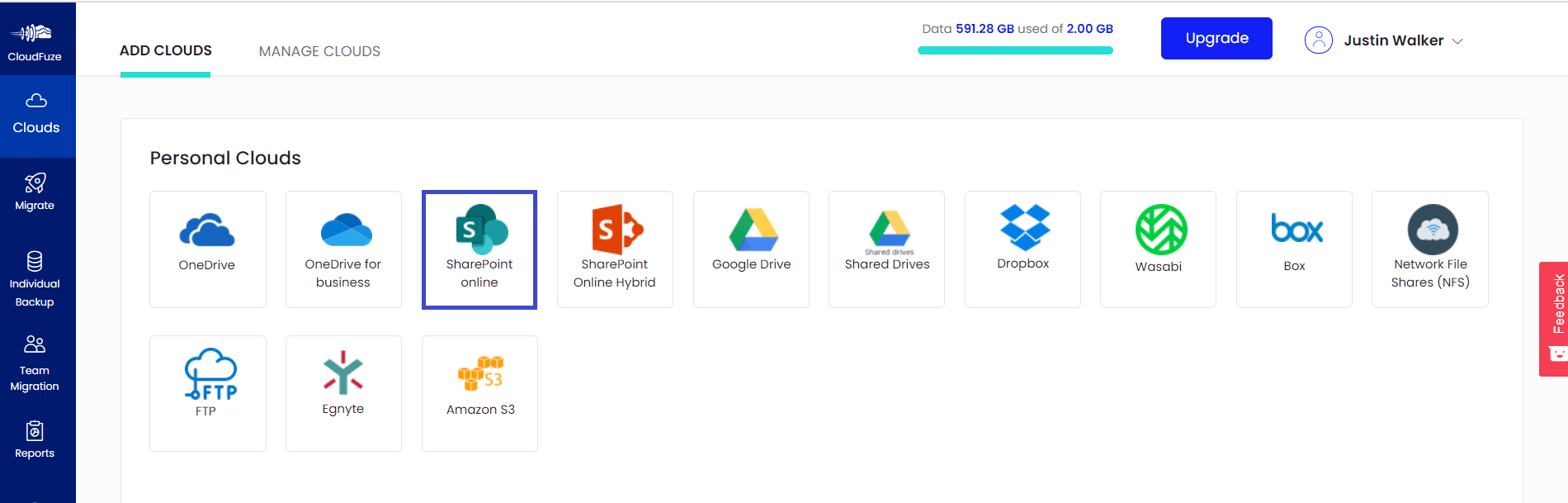The image size is (1568, 503).
Task: Select Network File Shares (NFS) tile
Action: tap(1430, 249)
